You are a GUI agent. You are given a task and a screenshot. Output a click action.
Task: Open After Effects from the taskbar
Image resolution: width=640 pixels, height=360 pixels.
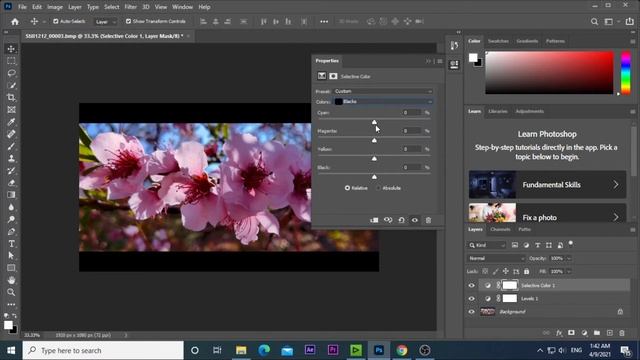click(310, 350)
